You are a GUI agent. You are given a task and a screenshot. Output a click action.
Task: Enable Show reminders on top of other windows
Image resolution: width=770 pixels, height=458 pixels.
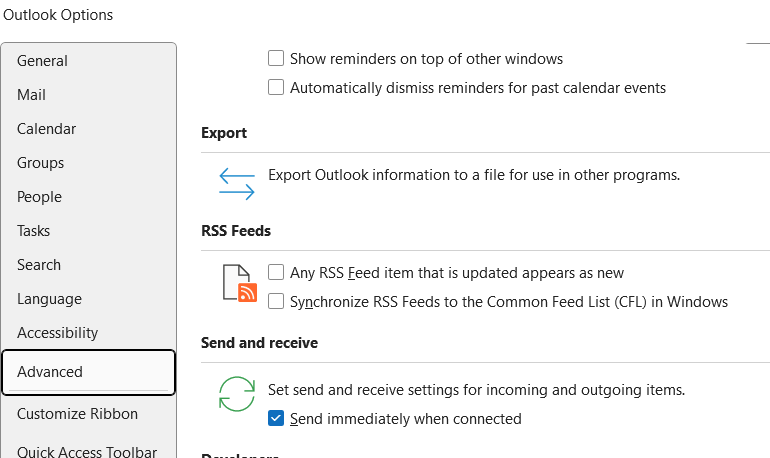point(276,58)
